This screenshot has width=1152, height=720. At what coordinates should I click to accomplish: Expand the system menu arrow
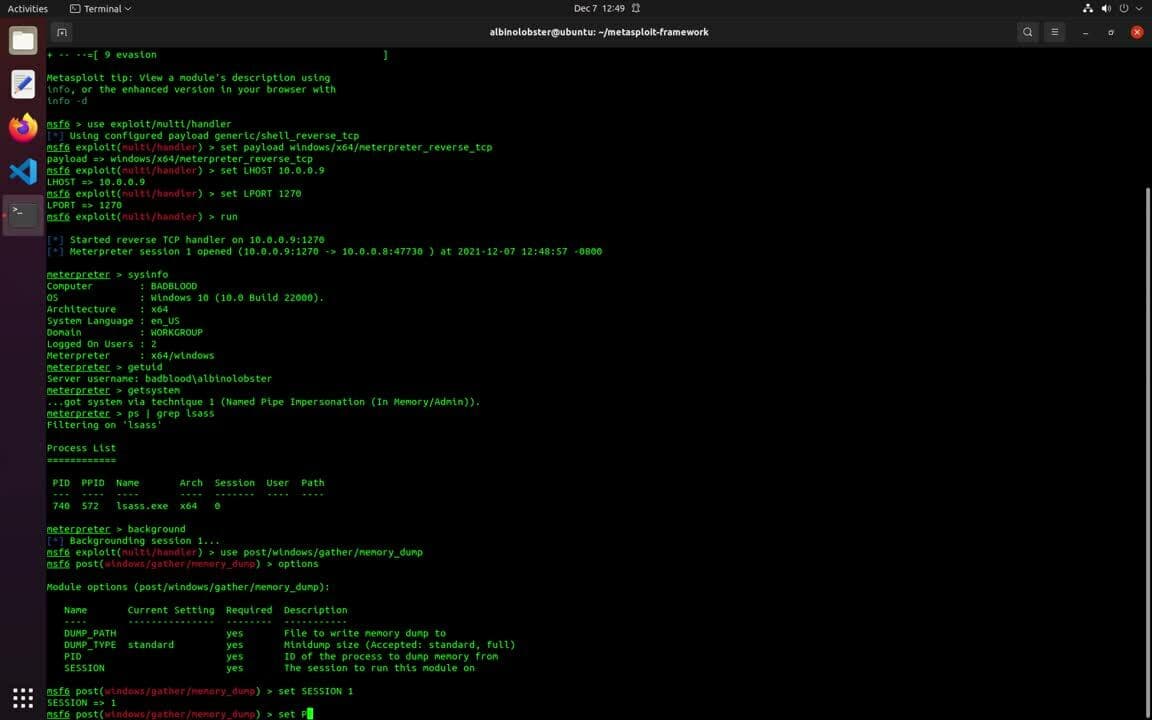click(x=1140, y=9)
